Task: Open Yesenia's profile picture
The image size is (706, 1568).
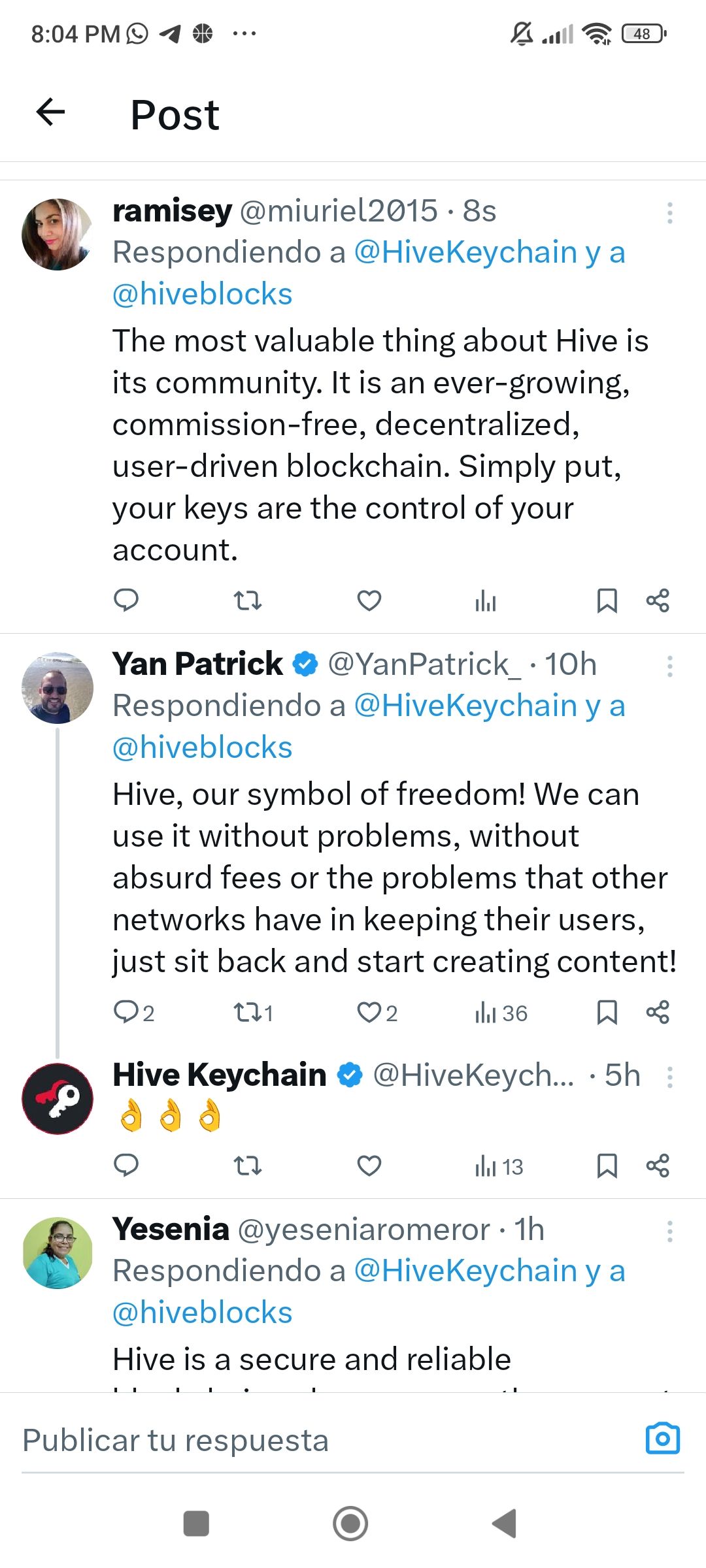Action: point(58,1253)
